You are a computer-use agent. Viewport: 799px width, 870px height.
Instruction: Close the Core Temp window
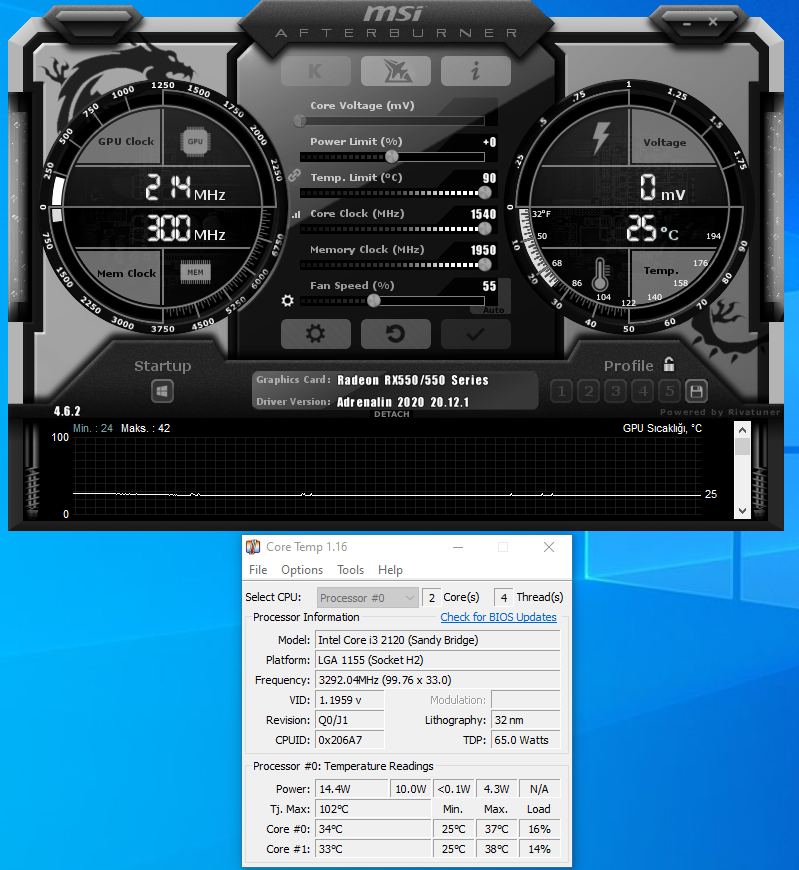click(549, 547)
